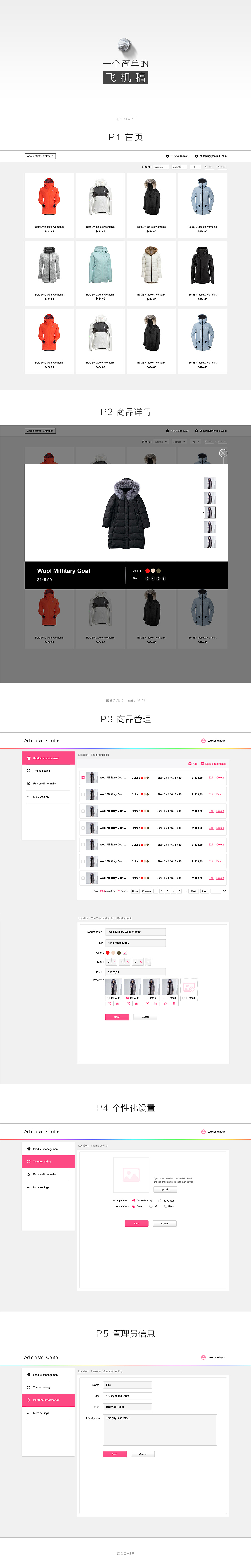The height and width of the screenshot is (1568, 251).
Task: Click the GO button in pagination
Action: pos(224,891)
